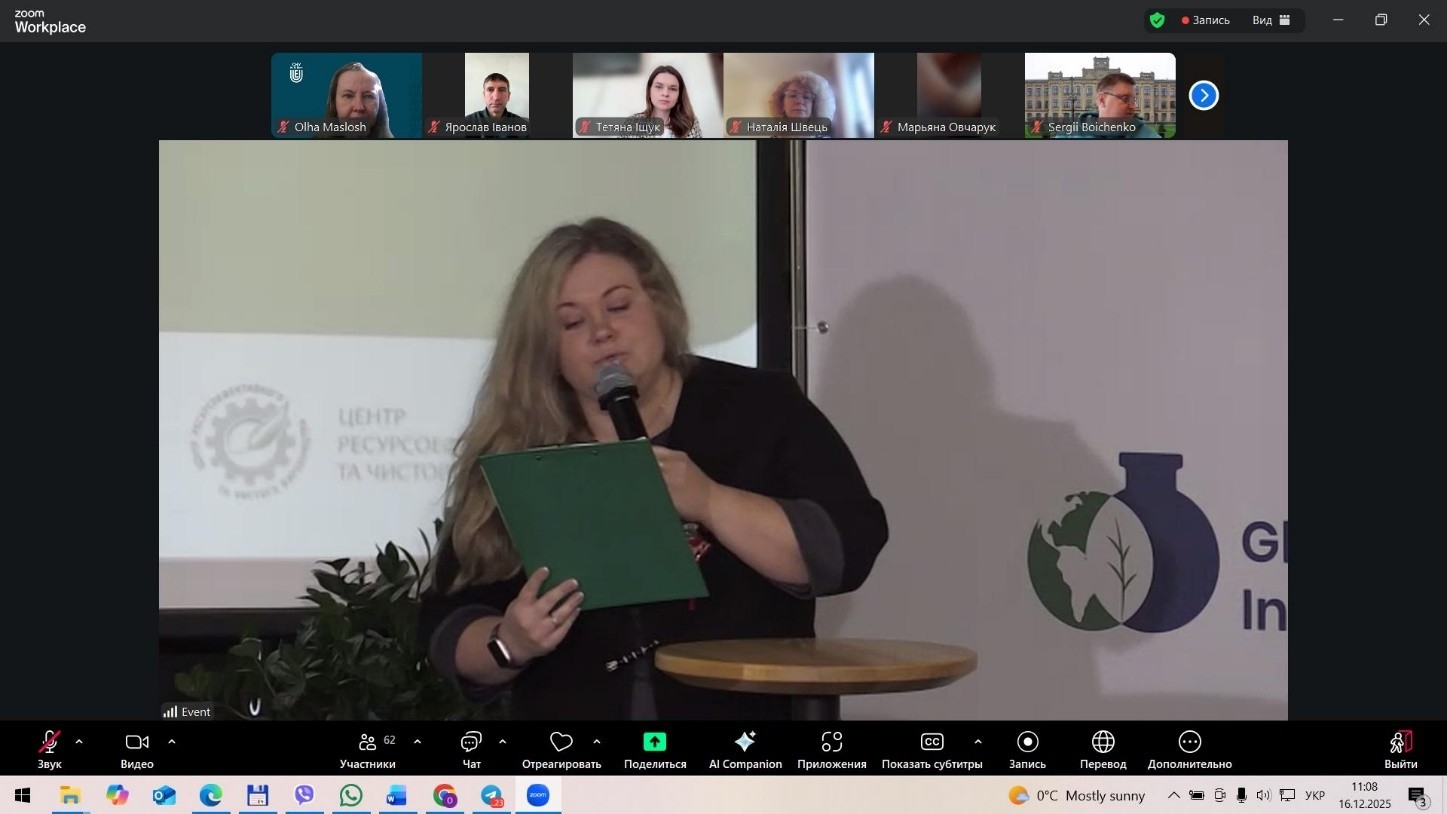Open the Participants panel icon
This screenshot has width=1447, height=814.
pyautogui.click(x=367, y=742)
